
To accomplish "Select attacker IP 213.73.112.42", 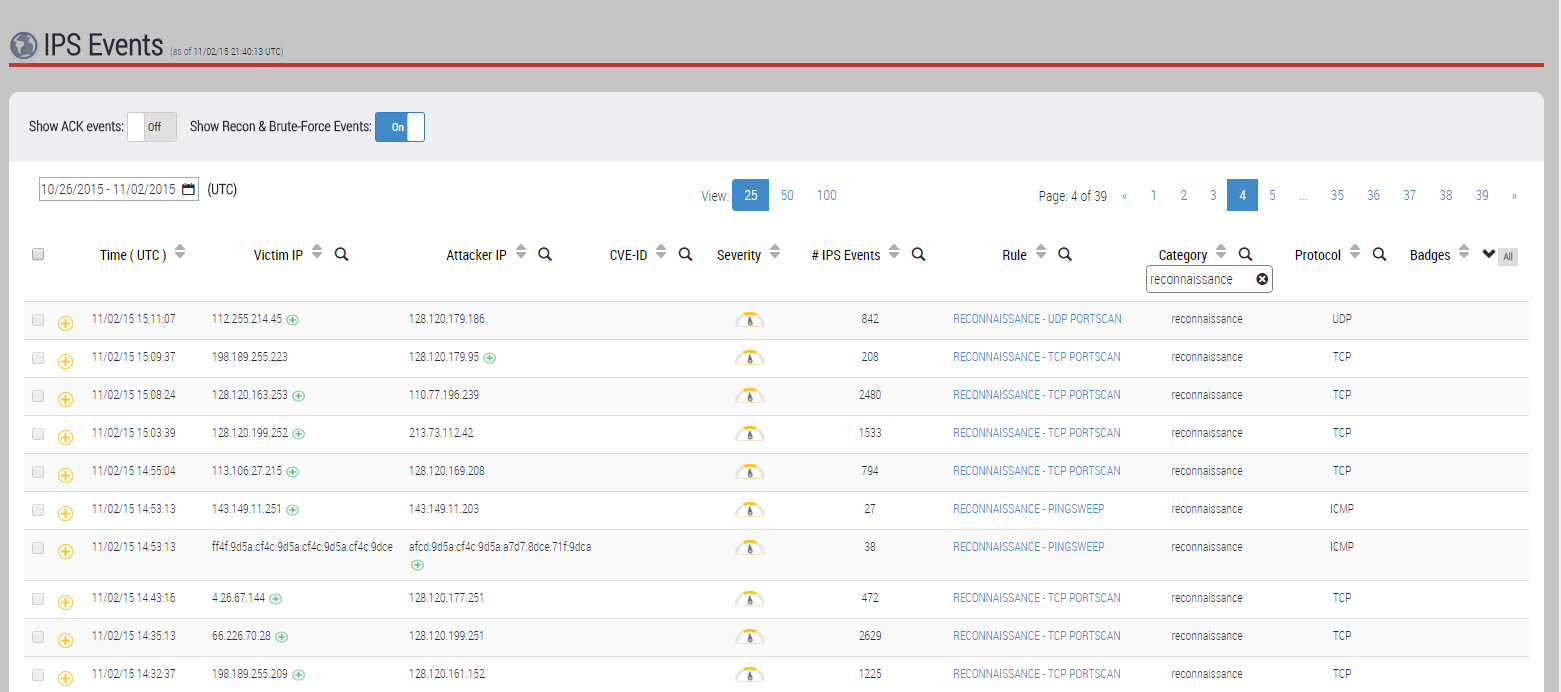I will click(441, 433).
